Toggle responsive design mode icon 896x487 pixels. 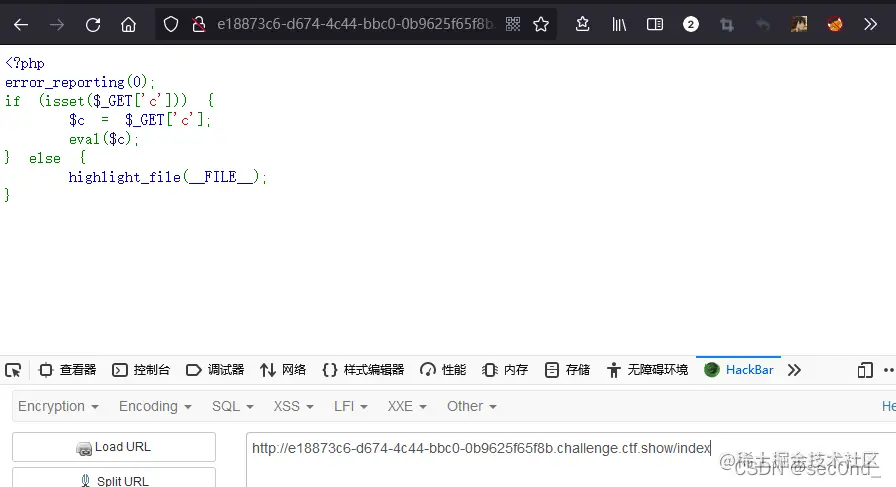click(865, 370)
